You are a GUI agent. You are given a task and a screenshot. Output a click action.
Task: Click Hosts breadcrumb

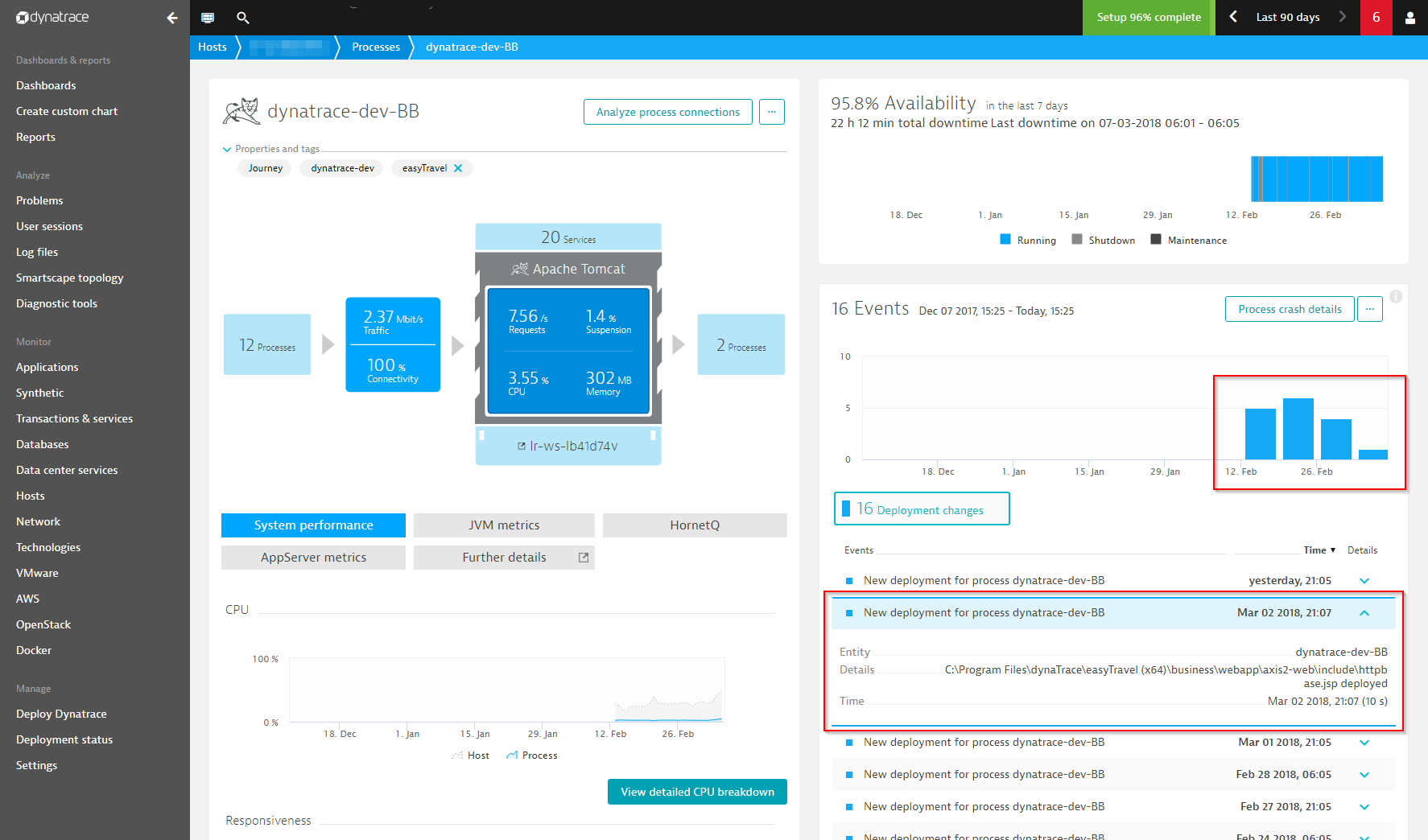tap(213, 47)
